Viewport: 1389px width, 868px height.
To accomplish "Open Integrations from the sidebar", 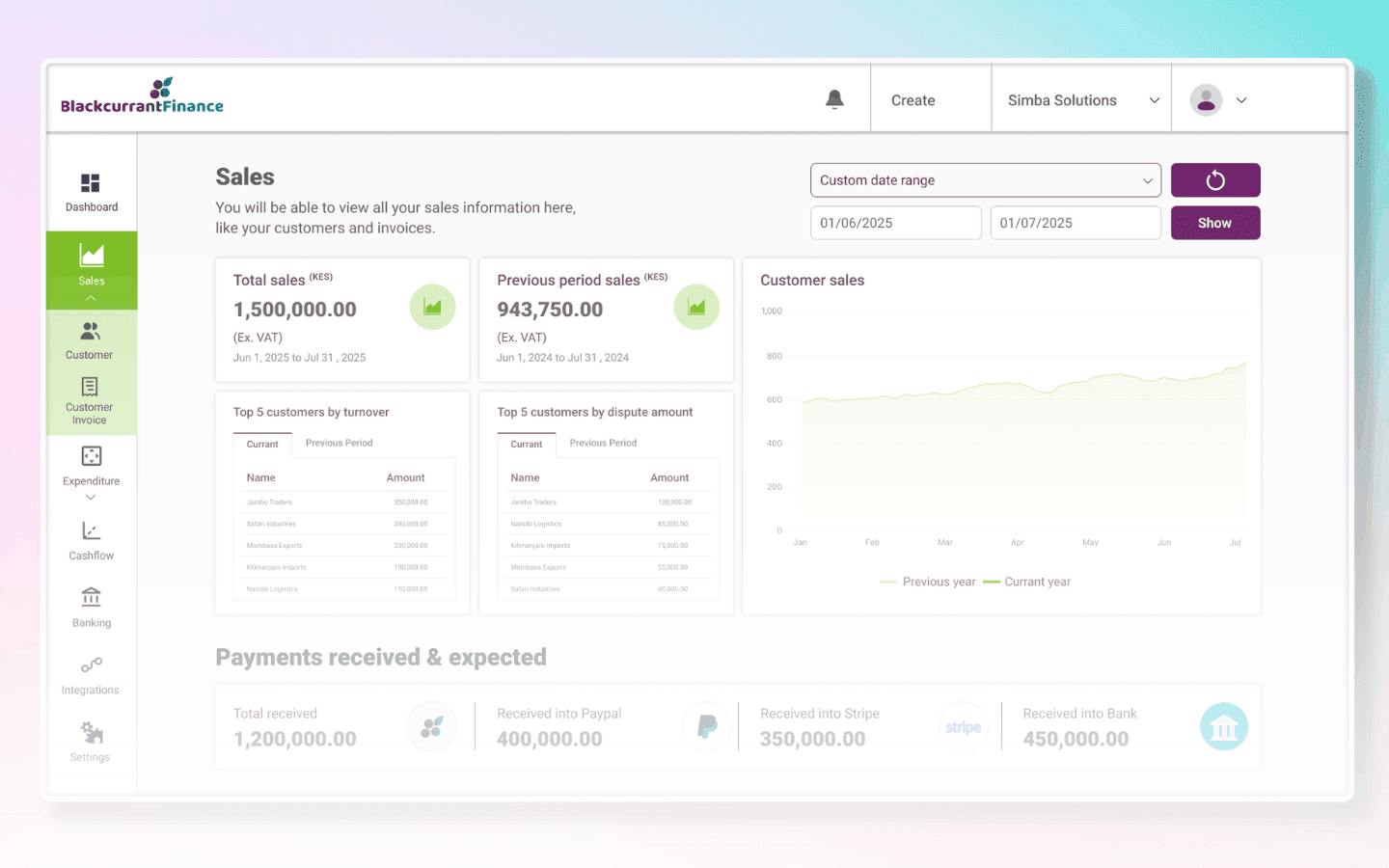I will [91, 675].
